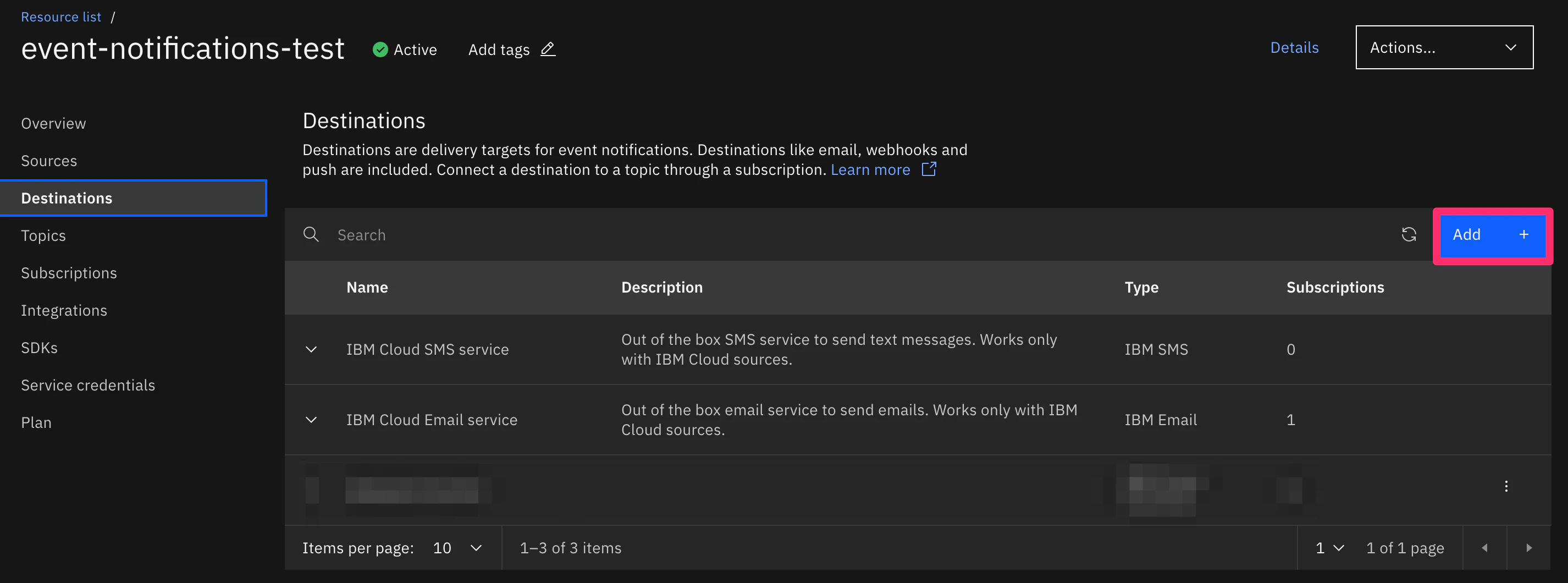Click the Destinations section heading
The height and width of the screenshot is (583, 1568).
click(364, 120)
